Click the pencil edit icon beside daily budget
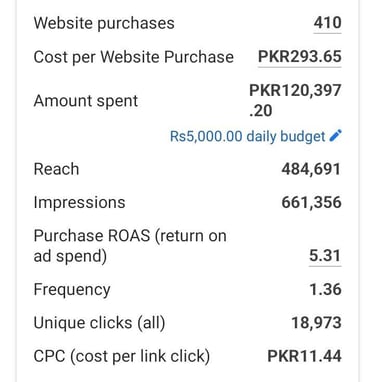This screenshot has height=382, width=375. 335,136
